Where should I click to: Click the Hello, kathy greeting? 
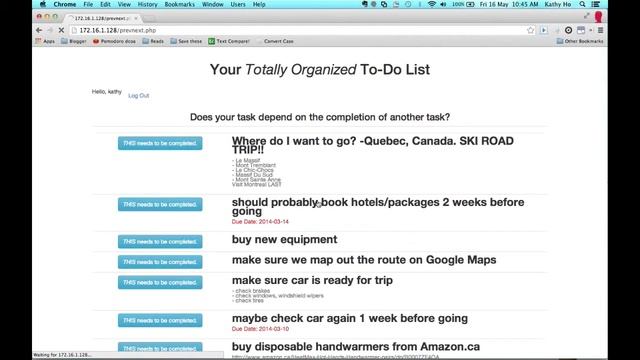[x=107, y=92]
